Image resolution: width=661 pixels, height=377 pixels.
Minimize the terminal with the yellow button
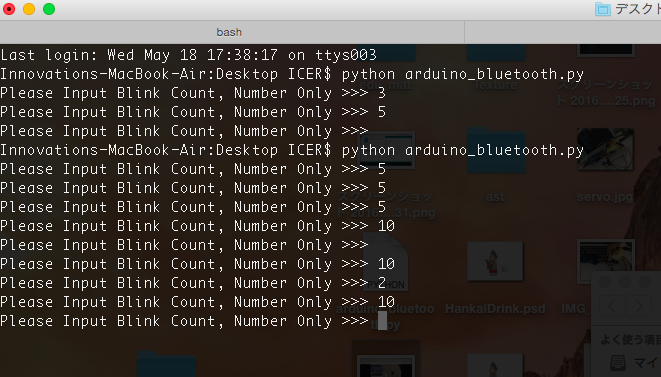click(x=29, y=9)
